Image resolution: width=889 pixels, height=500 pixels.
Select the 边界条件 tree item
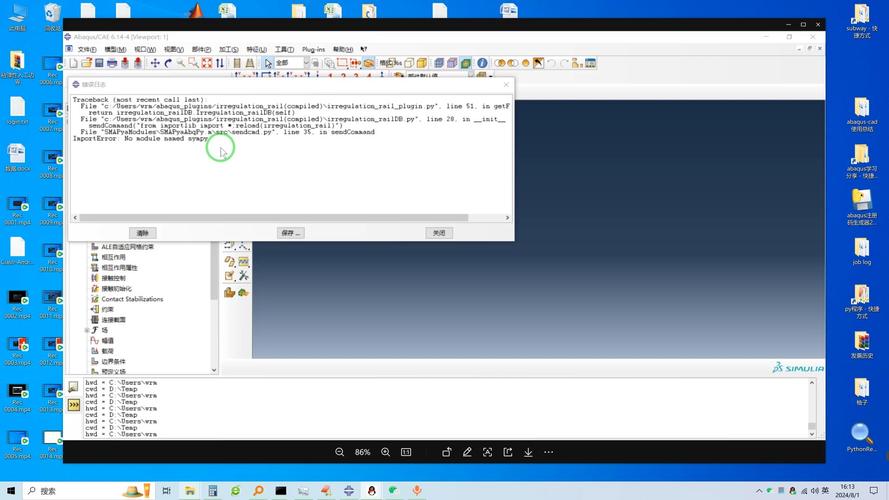coord(113,361)
